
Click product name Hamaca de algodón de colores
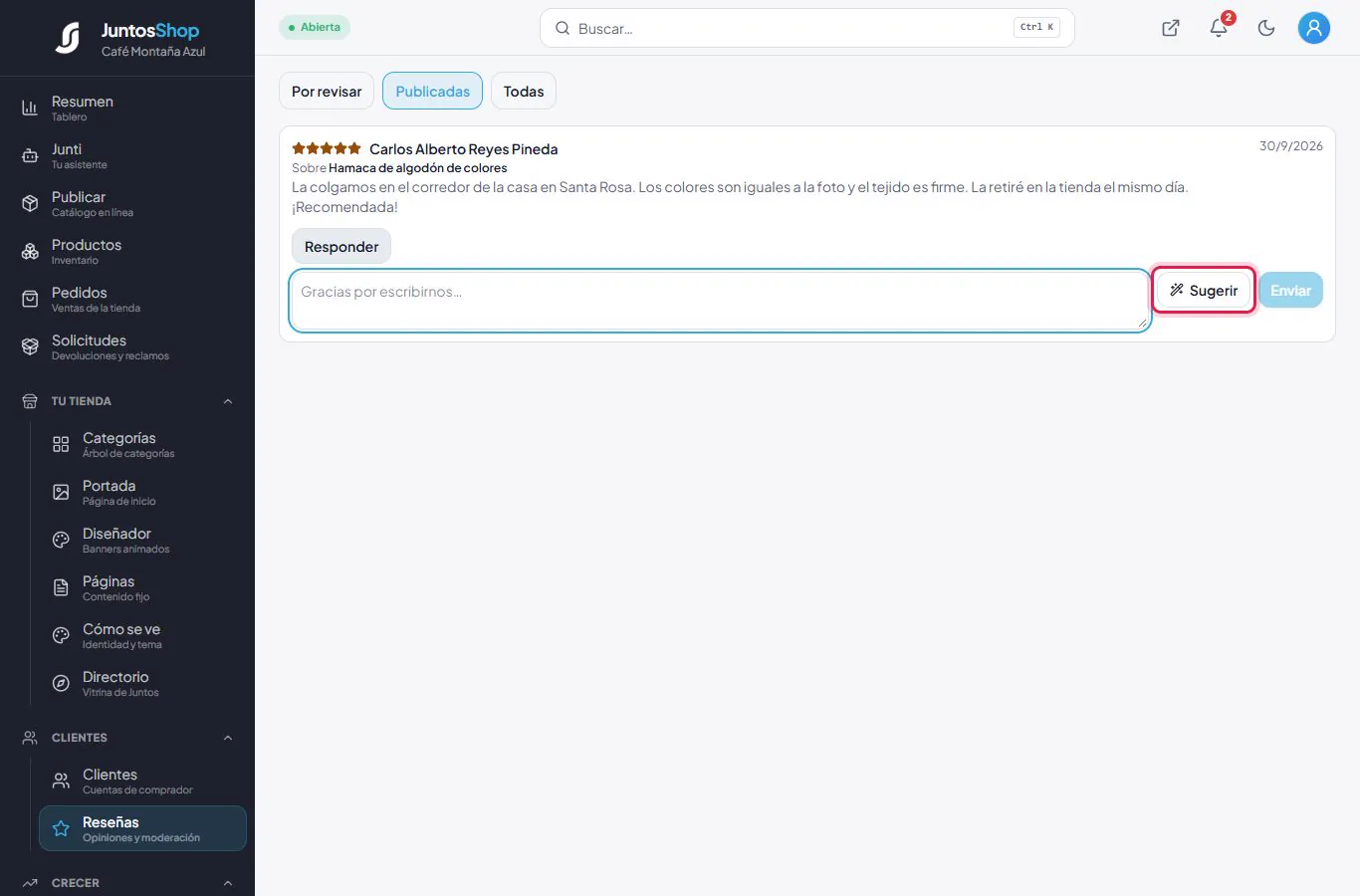tap(418, 168)
